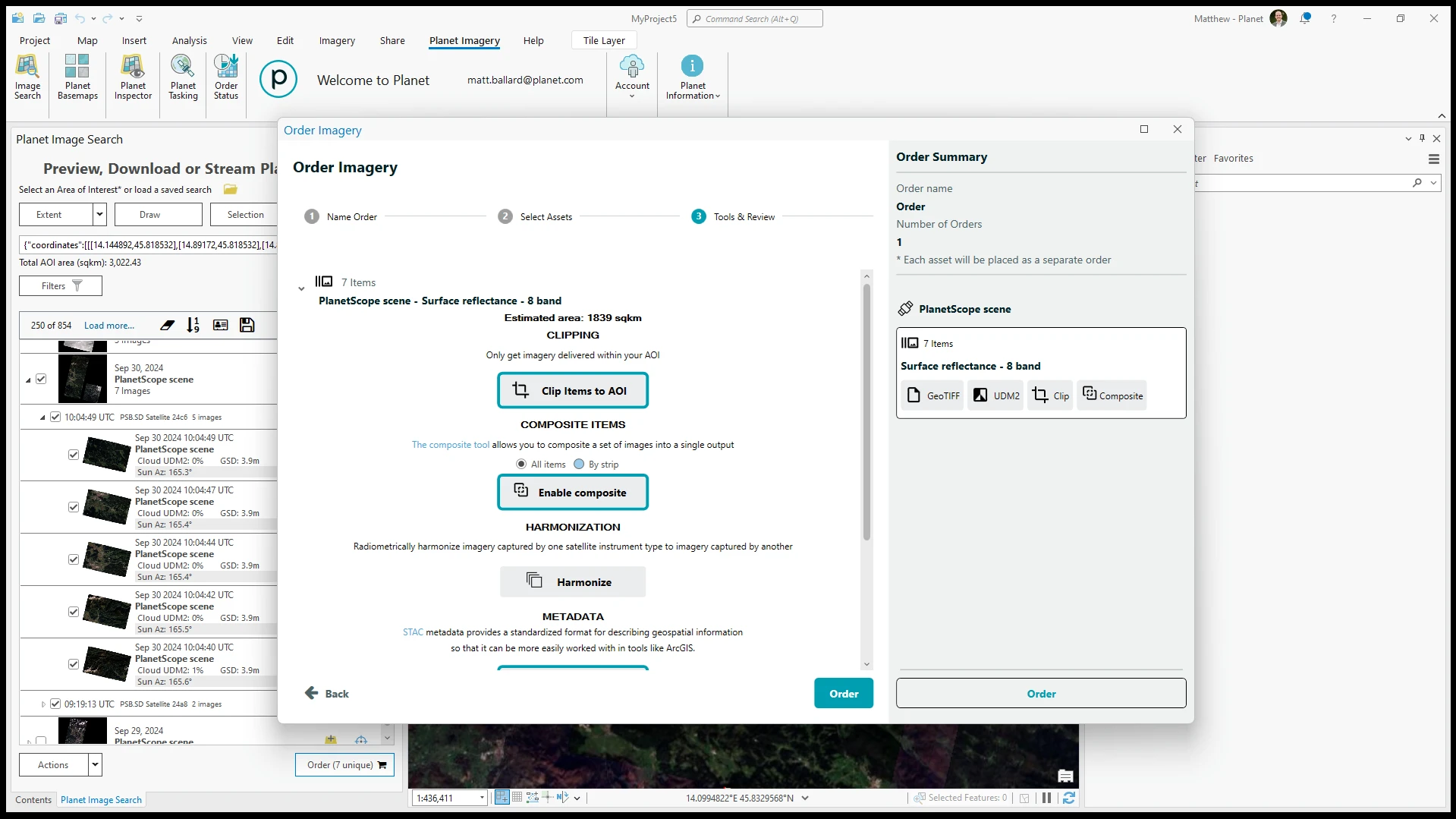The image size is (1456, 819).
Task: Open the Image Search tool in ribbon
Action: [x=27, y=77]
